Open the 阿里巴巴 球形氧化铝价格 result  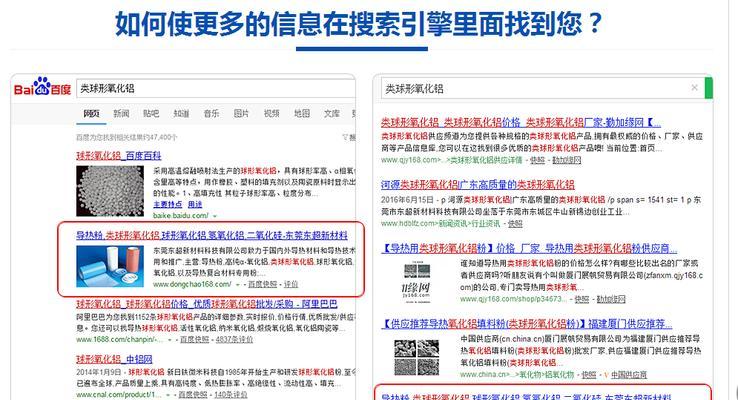point(207,304)
